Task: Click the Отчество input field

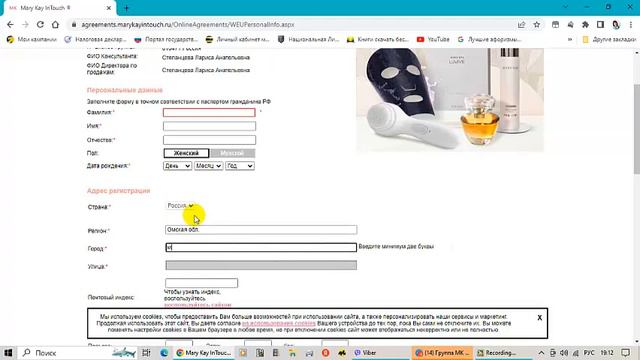Action: 209,140
